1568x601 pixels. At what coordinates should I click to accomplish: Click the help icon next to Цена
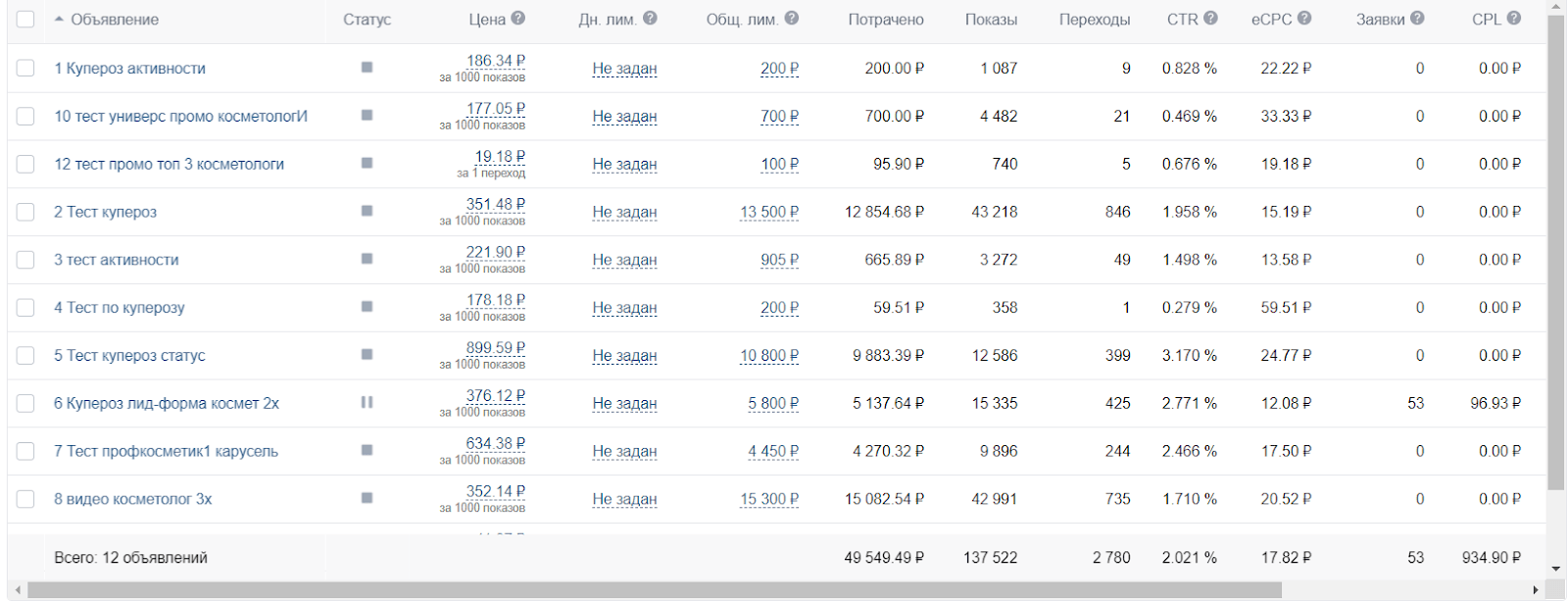517,19
